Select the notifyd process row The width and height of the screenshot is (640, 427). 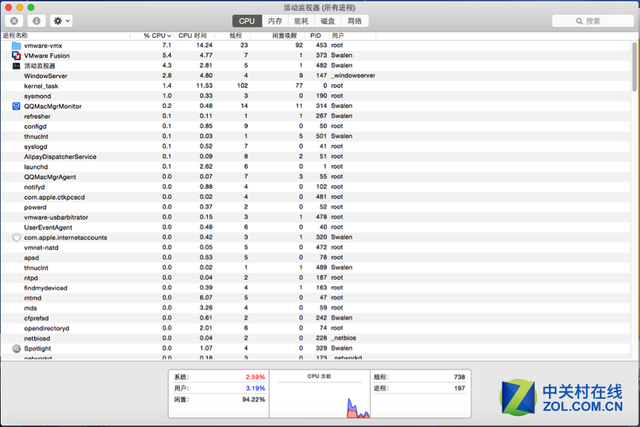(x=316, y=187)
